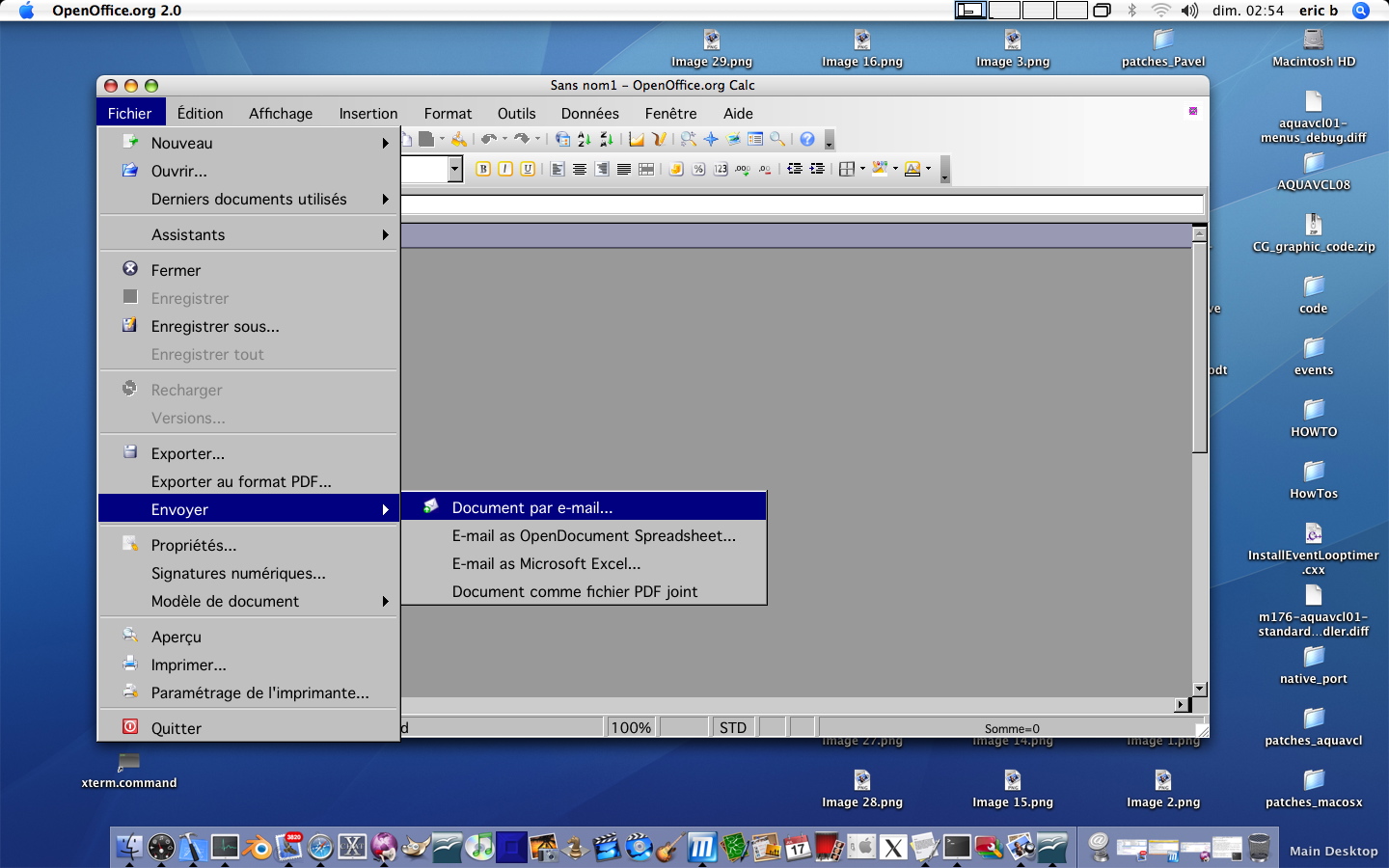
Task: Click the Hyperlink toolbar icon
Action: tap(562, 140)
